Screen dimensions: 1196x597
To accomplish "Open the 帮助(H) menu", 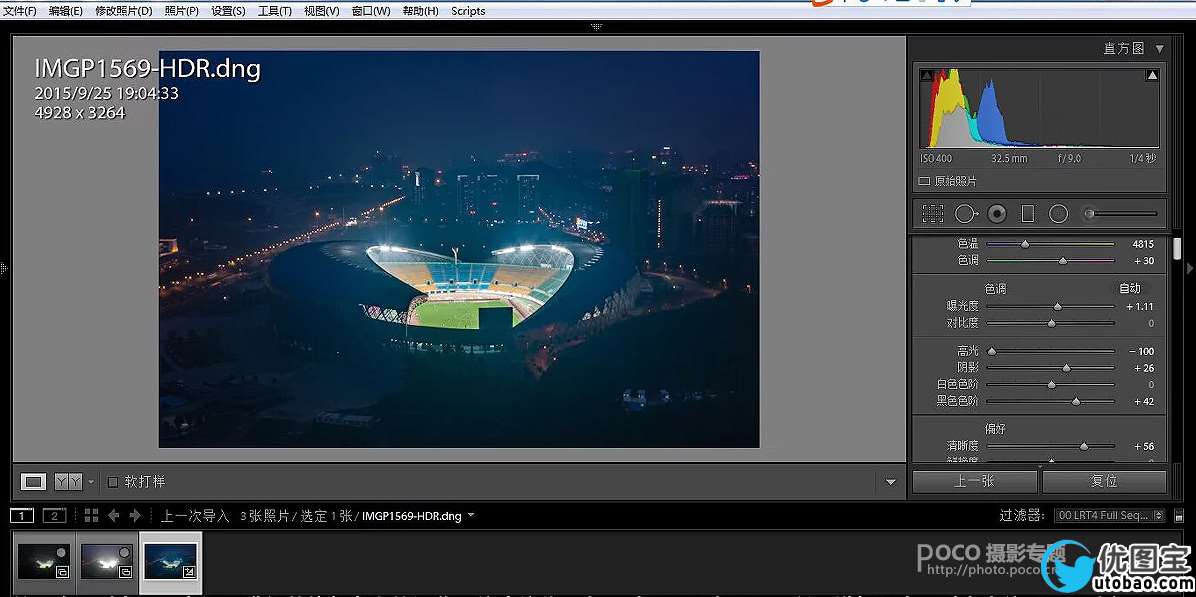I will pyautogui.click(x=420, y=11).
